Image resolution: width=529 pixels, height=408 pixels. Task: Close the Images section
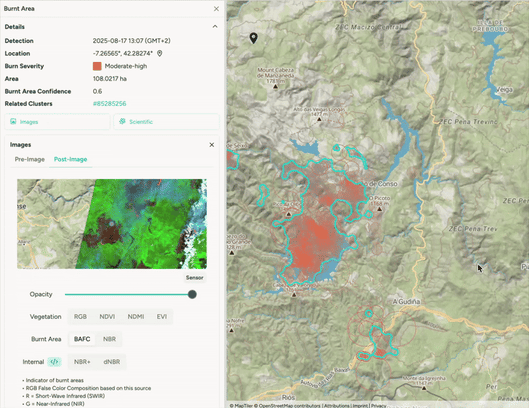pyautogui.click(x=212, y=145)
